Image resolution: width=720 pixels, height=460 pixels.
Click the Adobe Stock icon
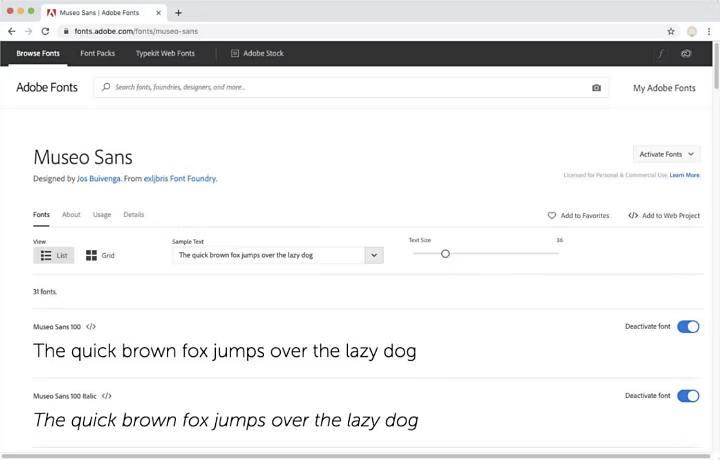point(235,53)
